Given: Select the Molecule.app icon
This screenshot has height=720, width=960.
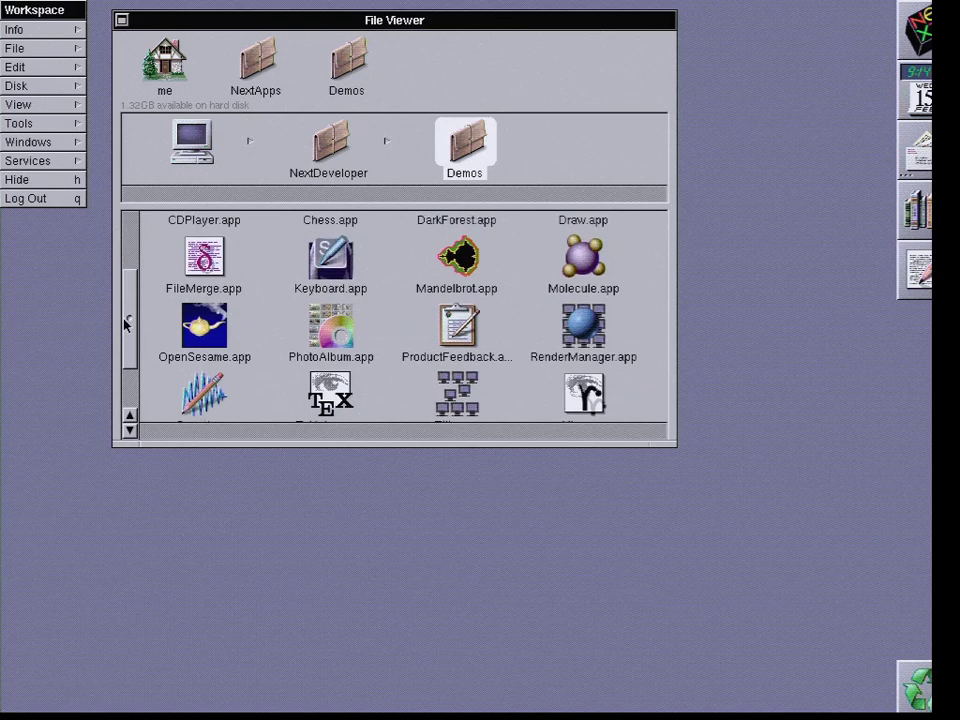Looking at the screenshot, I should coord(583,257).
